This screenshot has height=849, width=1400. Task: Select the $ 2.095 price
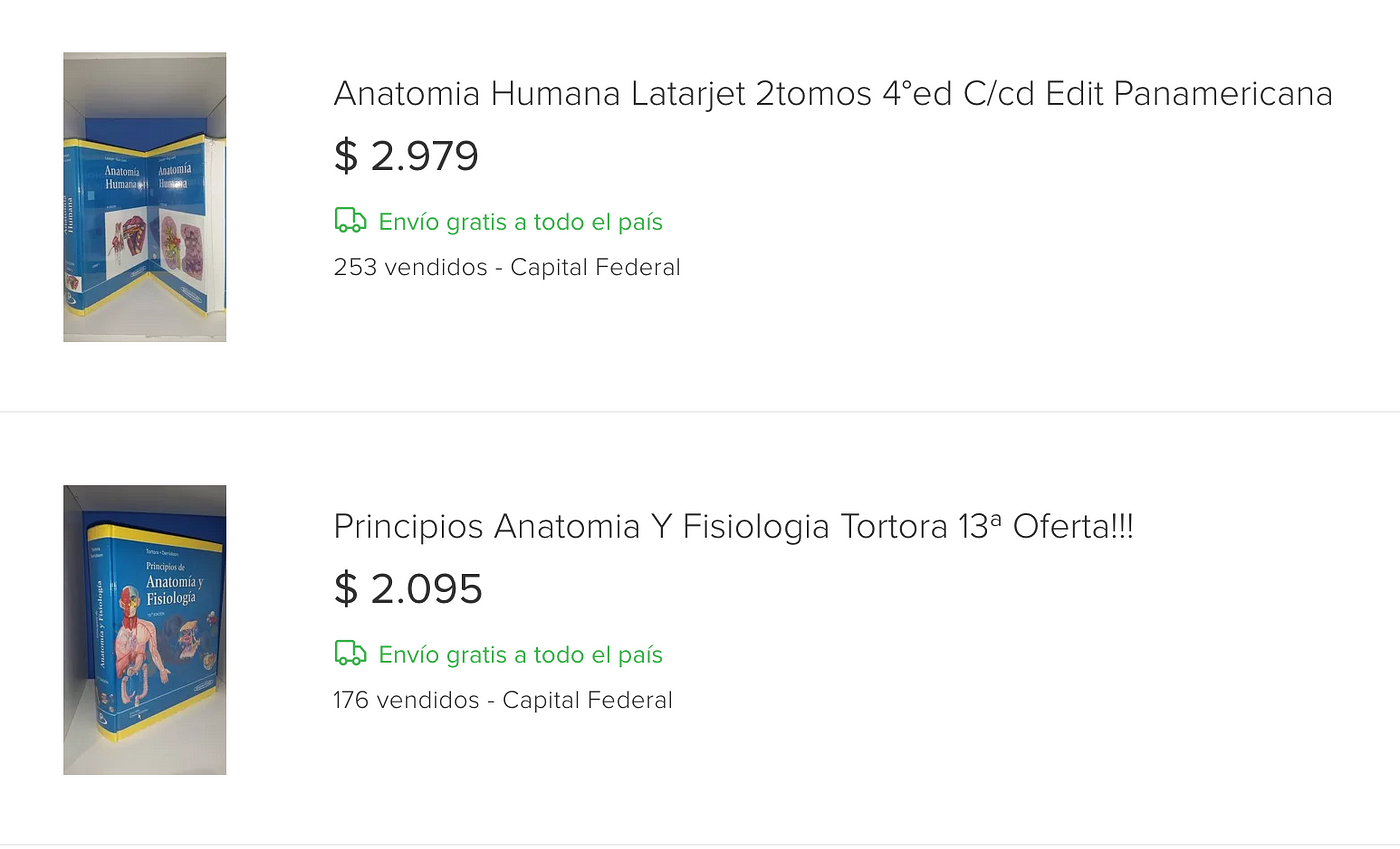(408, 589)
